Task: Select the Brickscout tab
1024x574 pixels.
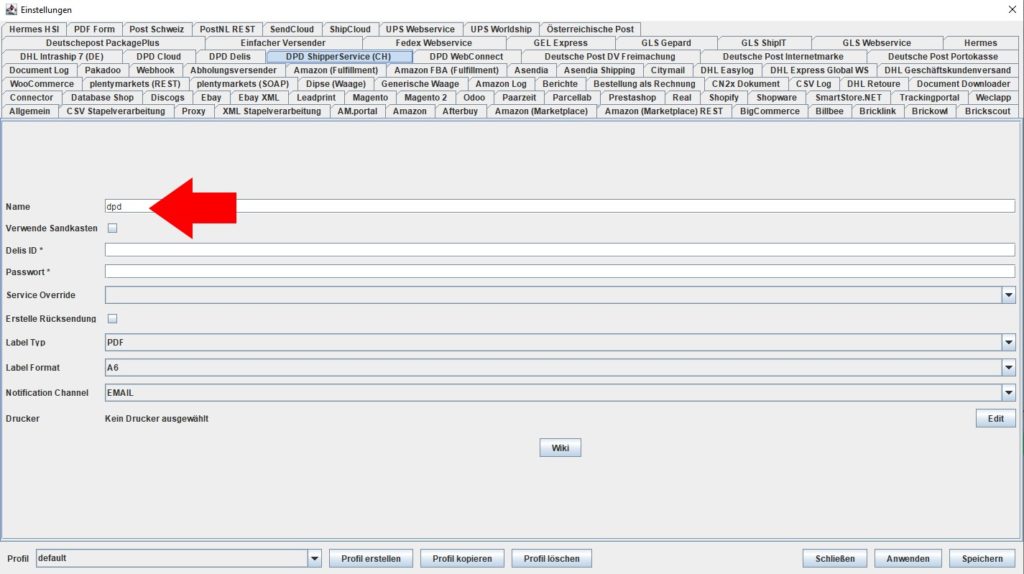Action: [987, 112]
